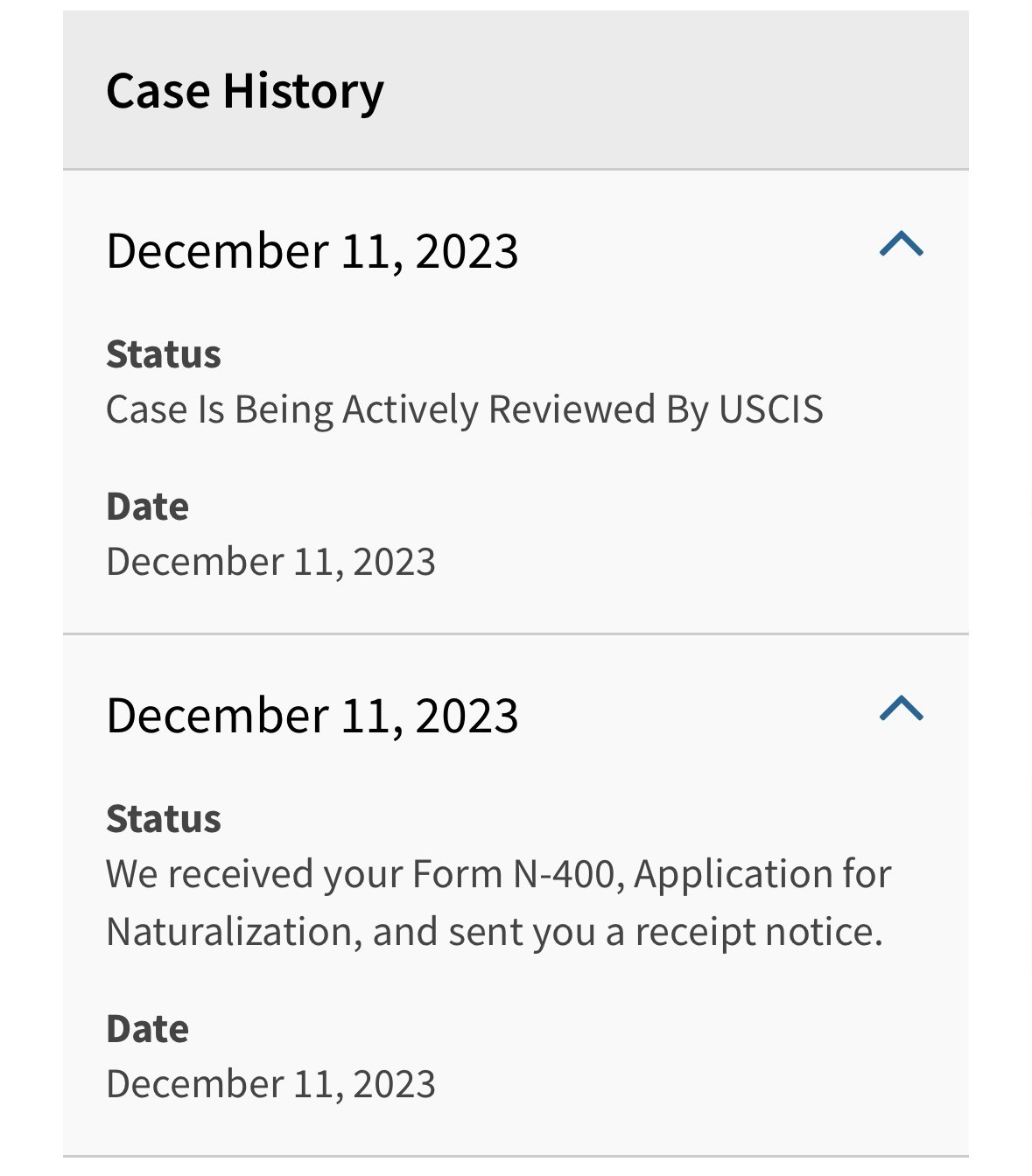Click the first entry's December 11, 2023 title
The width and height of the screenshot is (1032, 1176).
[312, 251]
